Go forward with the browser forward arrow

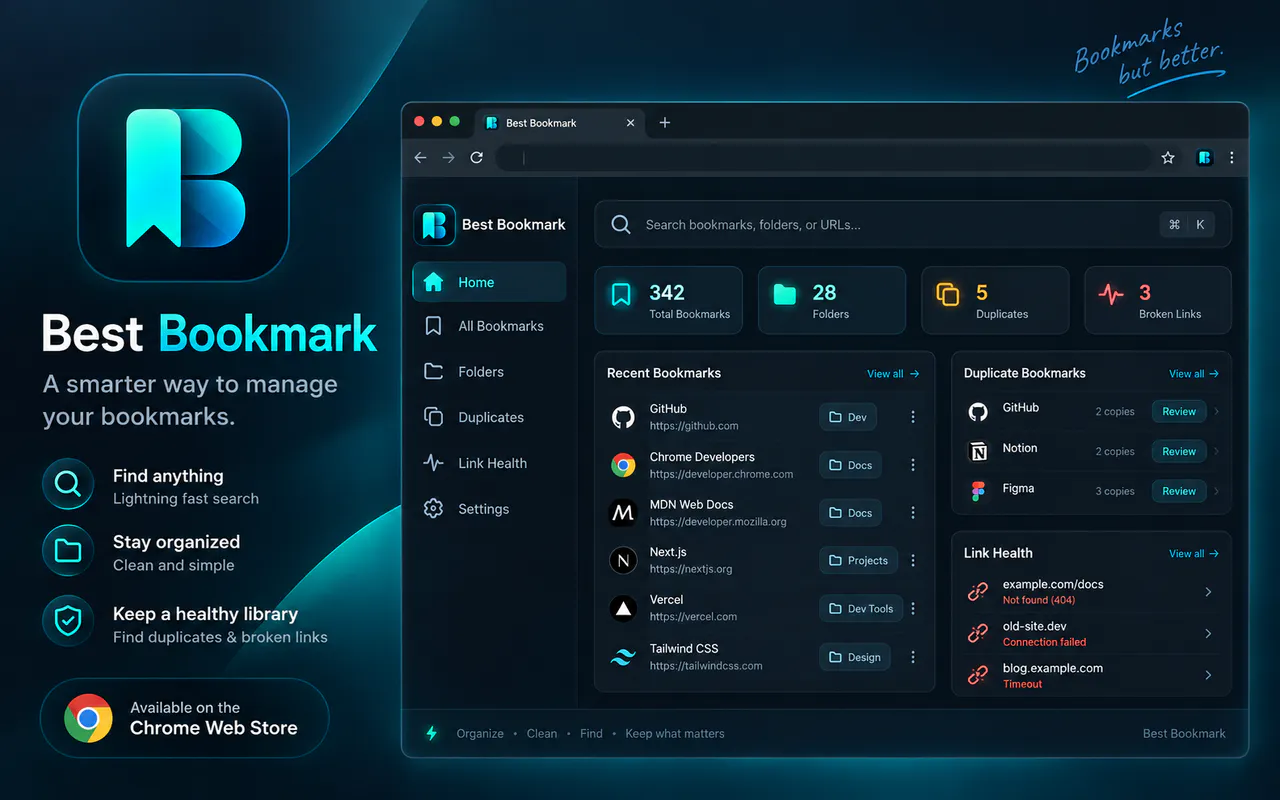pyautogui.click(x=448, y=157)
